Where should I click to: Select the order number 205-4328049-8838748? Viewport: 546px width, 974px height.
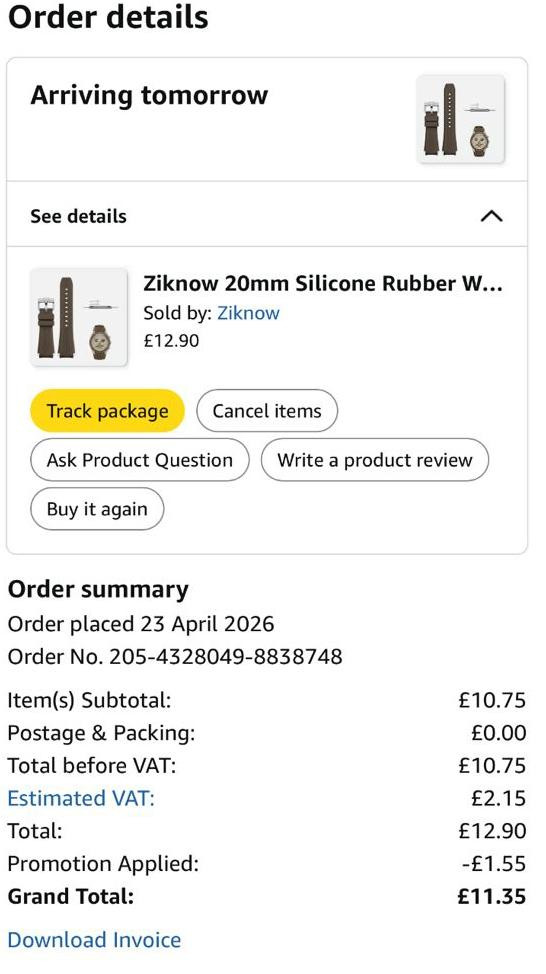coord(225,656)
